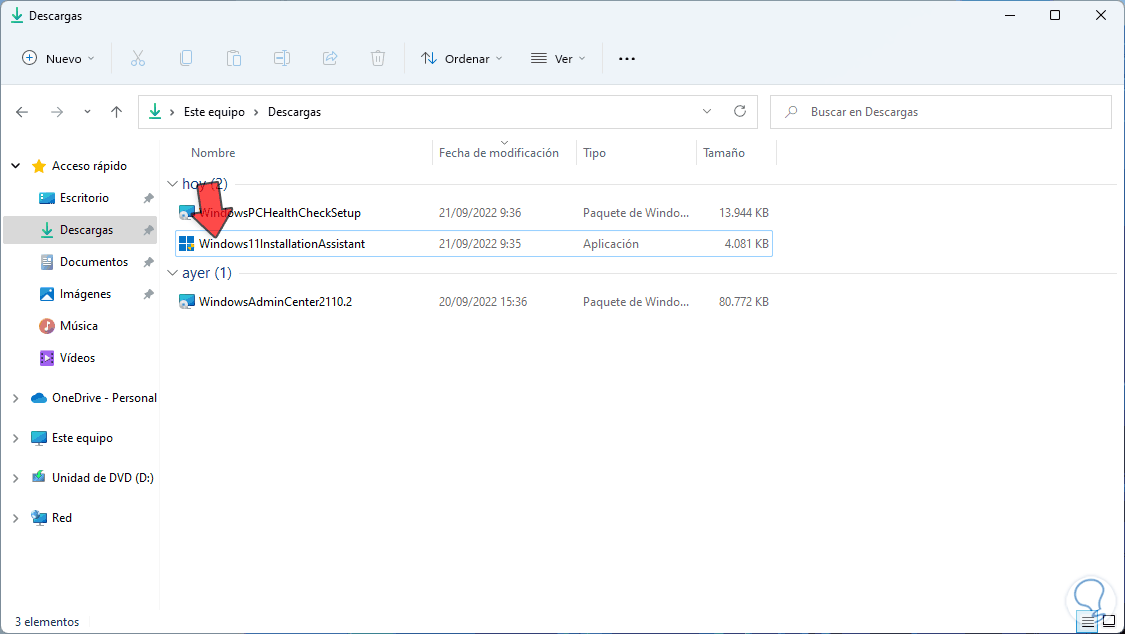
Task: Click Descargas in address breadcrumb
Action: [294, 112]
